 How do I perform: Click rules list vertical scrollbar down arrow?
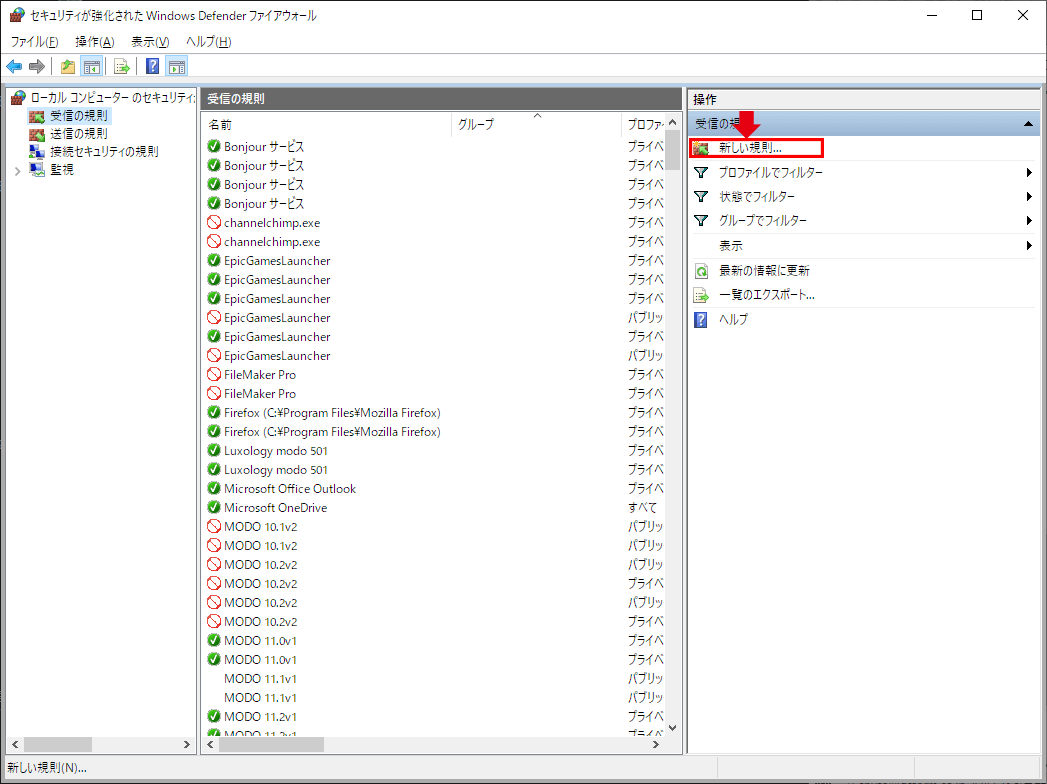coord(672,728)
